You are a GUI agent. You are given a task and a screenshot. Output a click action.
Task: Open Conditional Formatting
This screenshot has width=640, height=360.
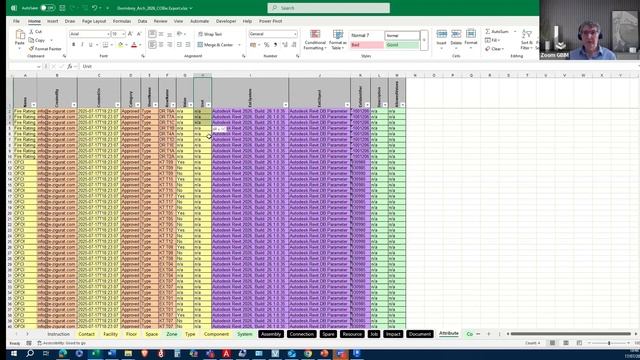point(315,40)
